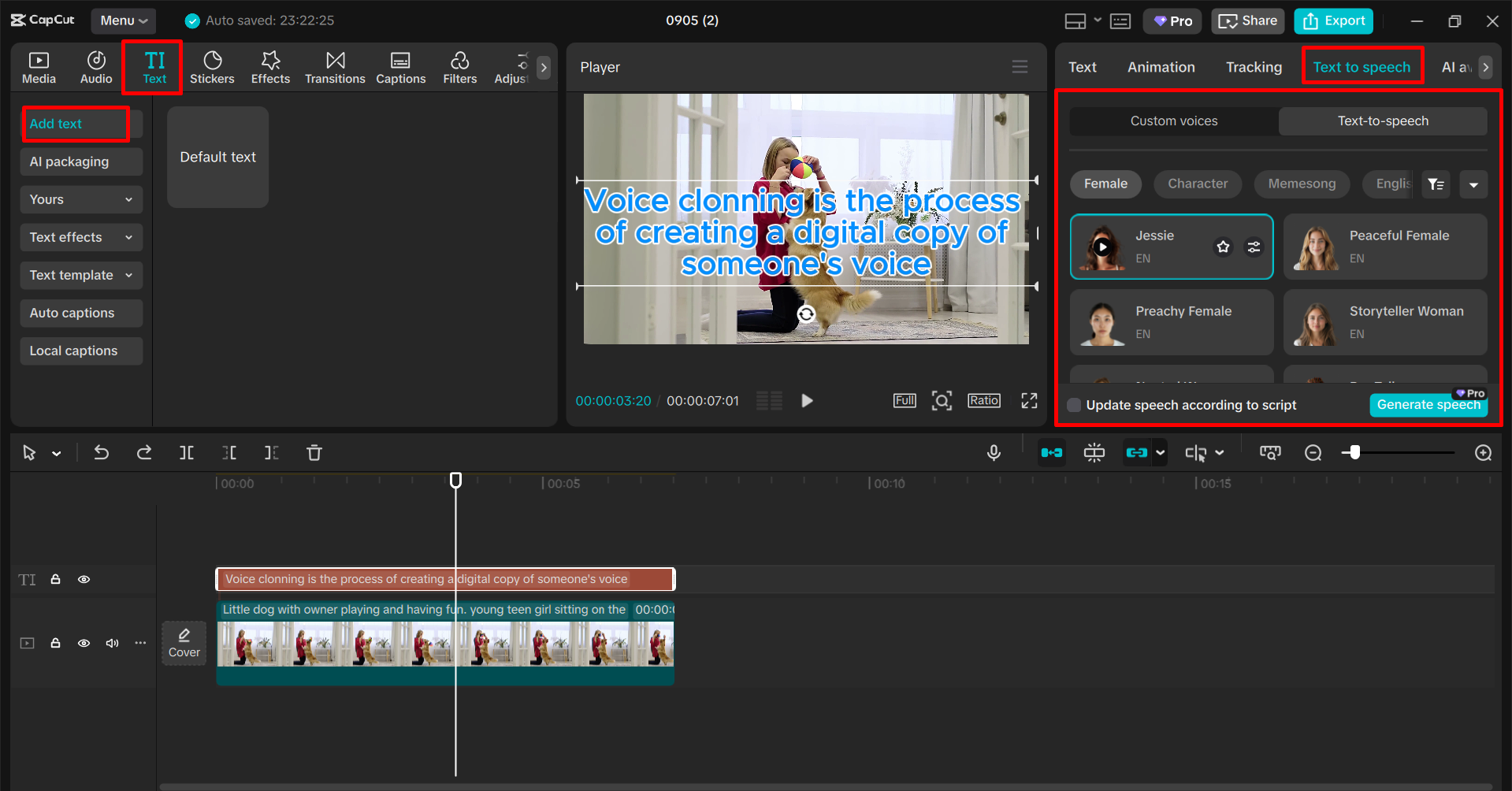The height and width of the screenshot is (791, 1512).
Task: Open the voice category filter dropdown arrow
Action: 1473,184
